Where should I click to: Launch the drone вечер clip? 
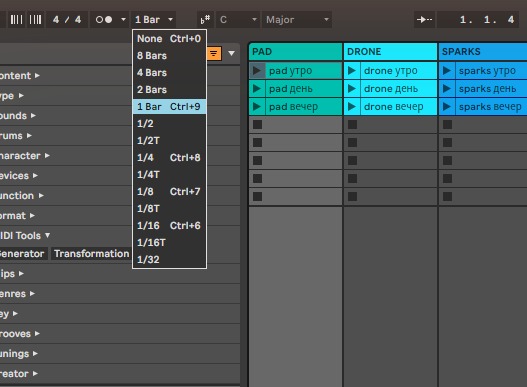[x=352, y=107]
